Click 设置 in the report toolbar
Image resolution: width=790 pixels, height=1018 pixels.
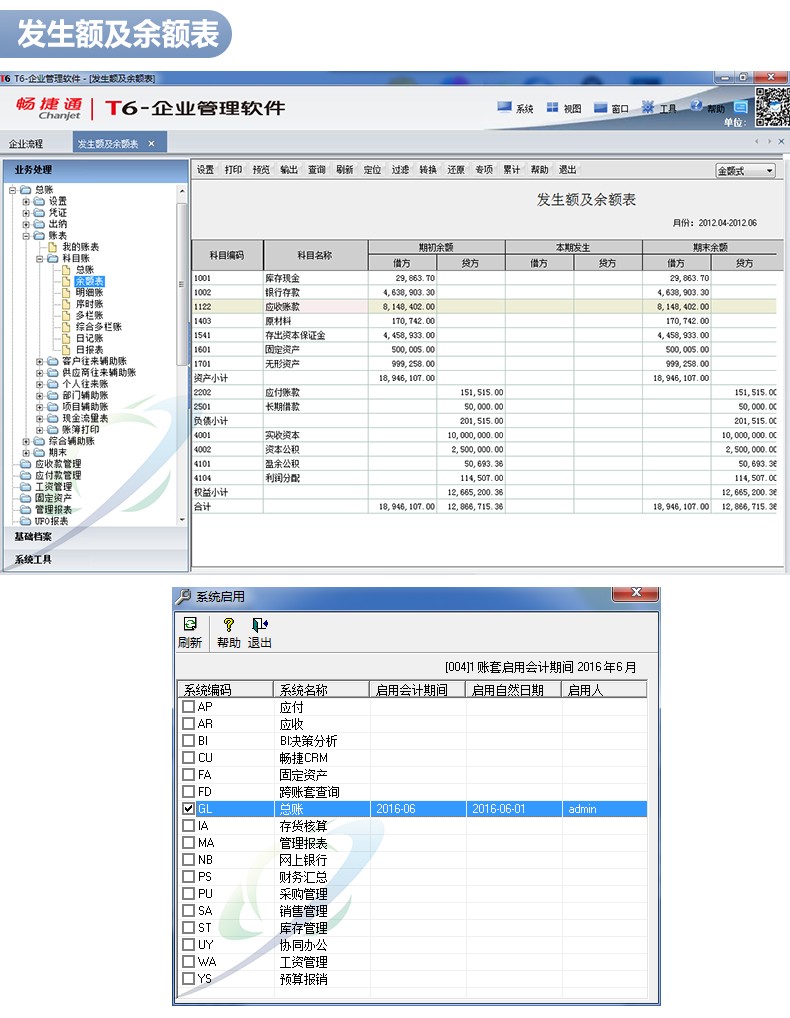[x=205, y=169]
